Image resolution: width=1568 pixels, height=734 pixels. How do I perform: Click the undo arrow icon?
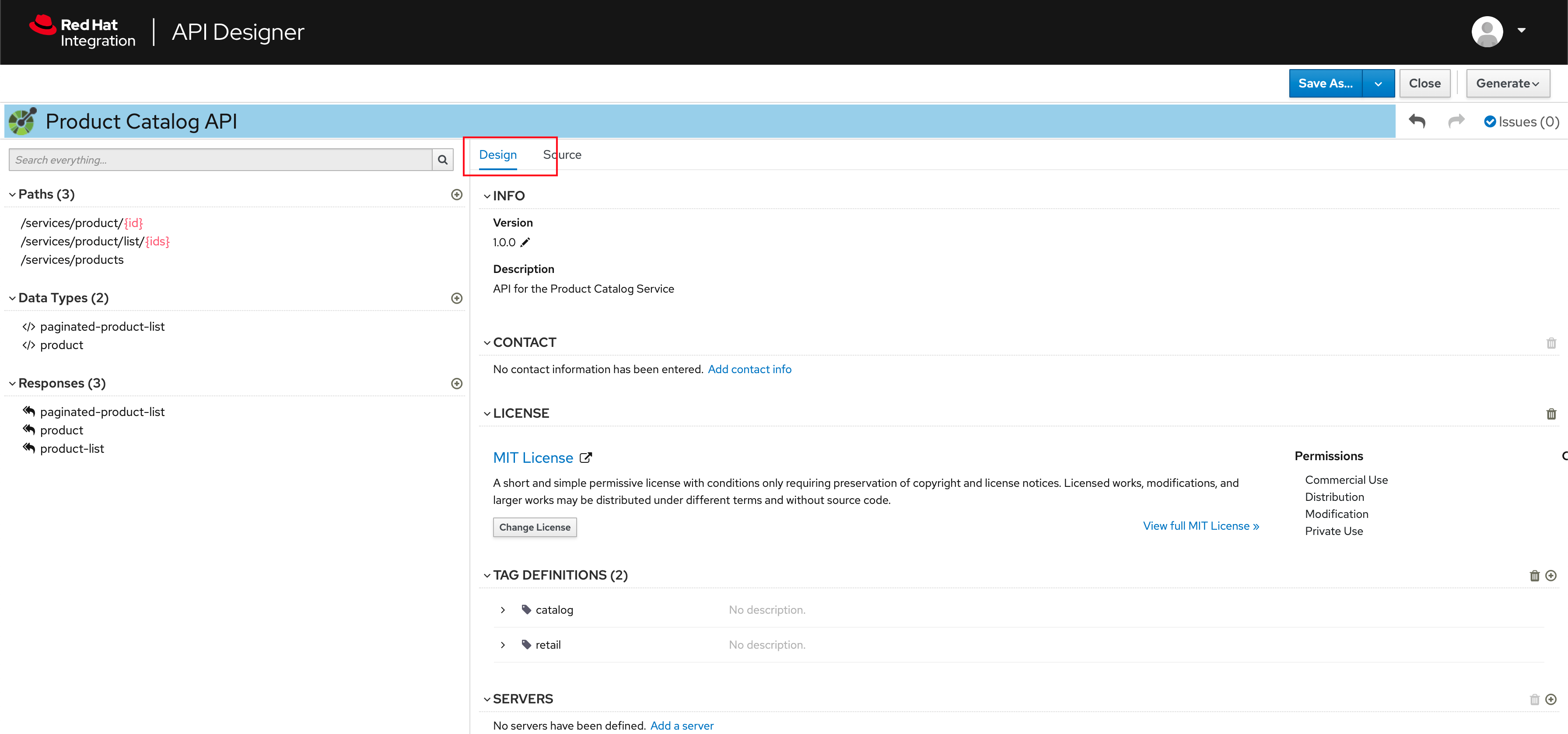coord(1417,121)
